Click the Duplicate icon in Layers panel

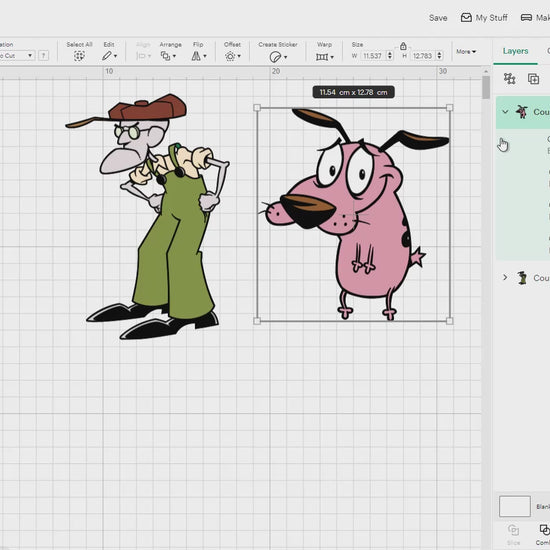[x=533, y=79]
